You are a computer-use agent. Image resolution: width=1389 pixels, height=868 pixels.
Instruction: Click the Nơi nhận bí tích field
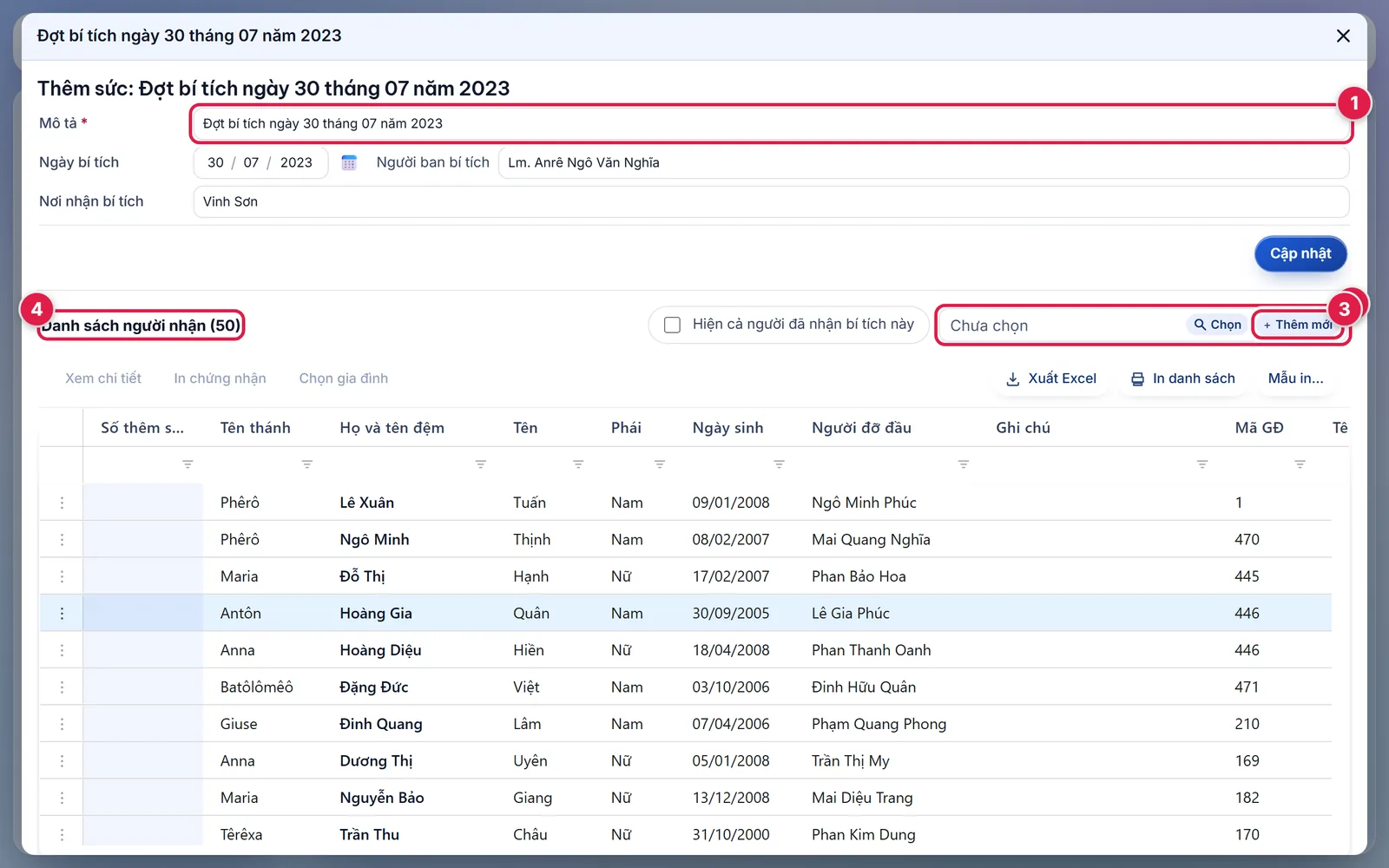coord(771,201)
